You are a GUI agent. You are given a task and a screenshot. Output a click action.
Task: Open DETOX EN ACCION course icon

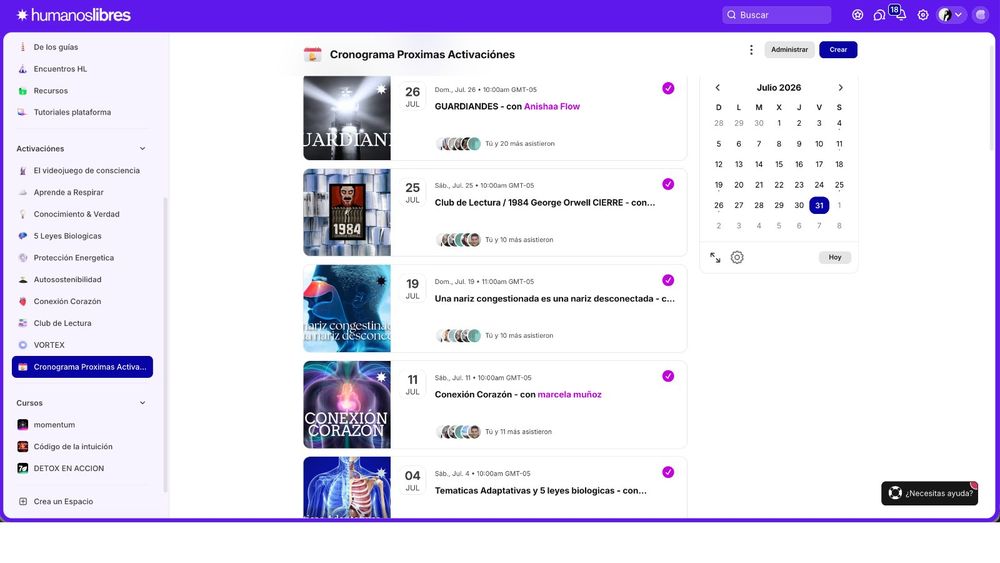(x=23, y=468)
